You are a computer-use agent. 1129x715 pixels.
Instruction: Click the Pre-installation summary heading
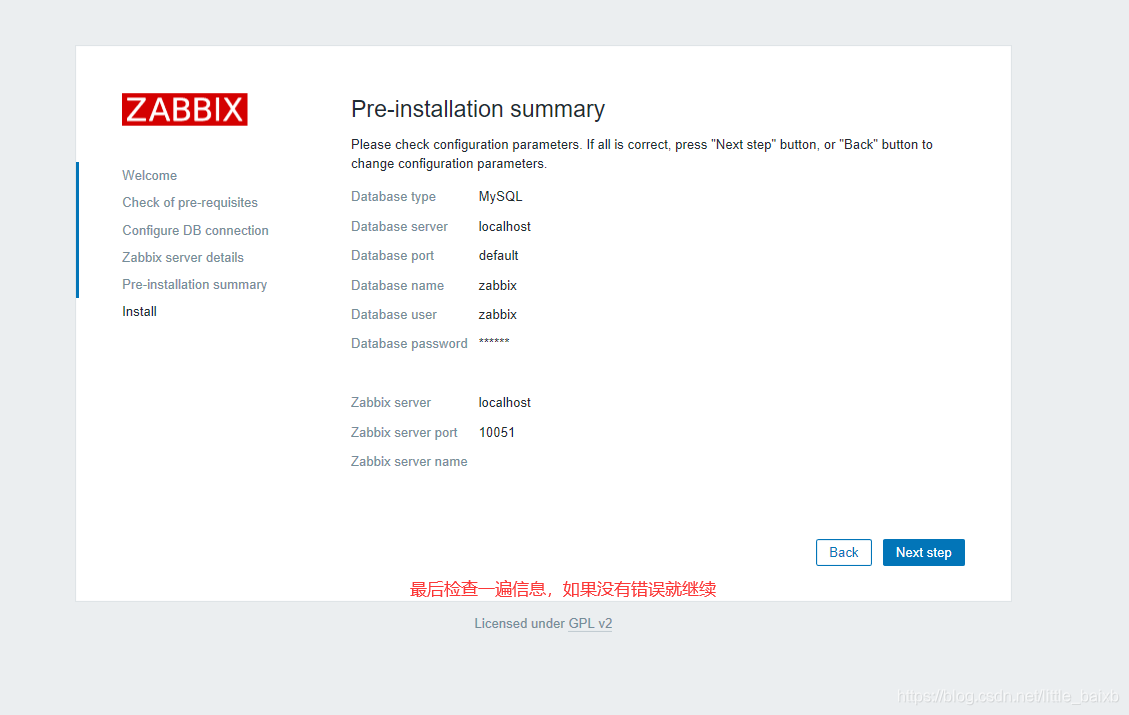[477, 109]
